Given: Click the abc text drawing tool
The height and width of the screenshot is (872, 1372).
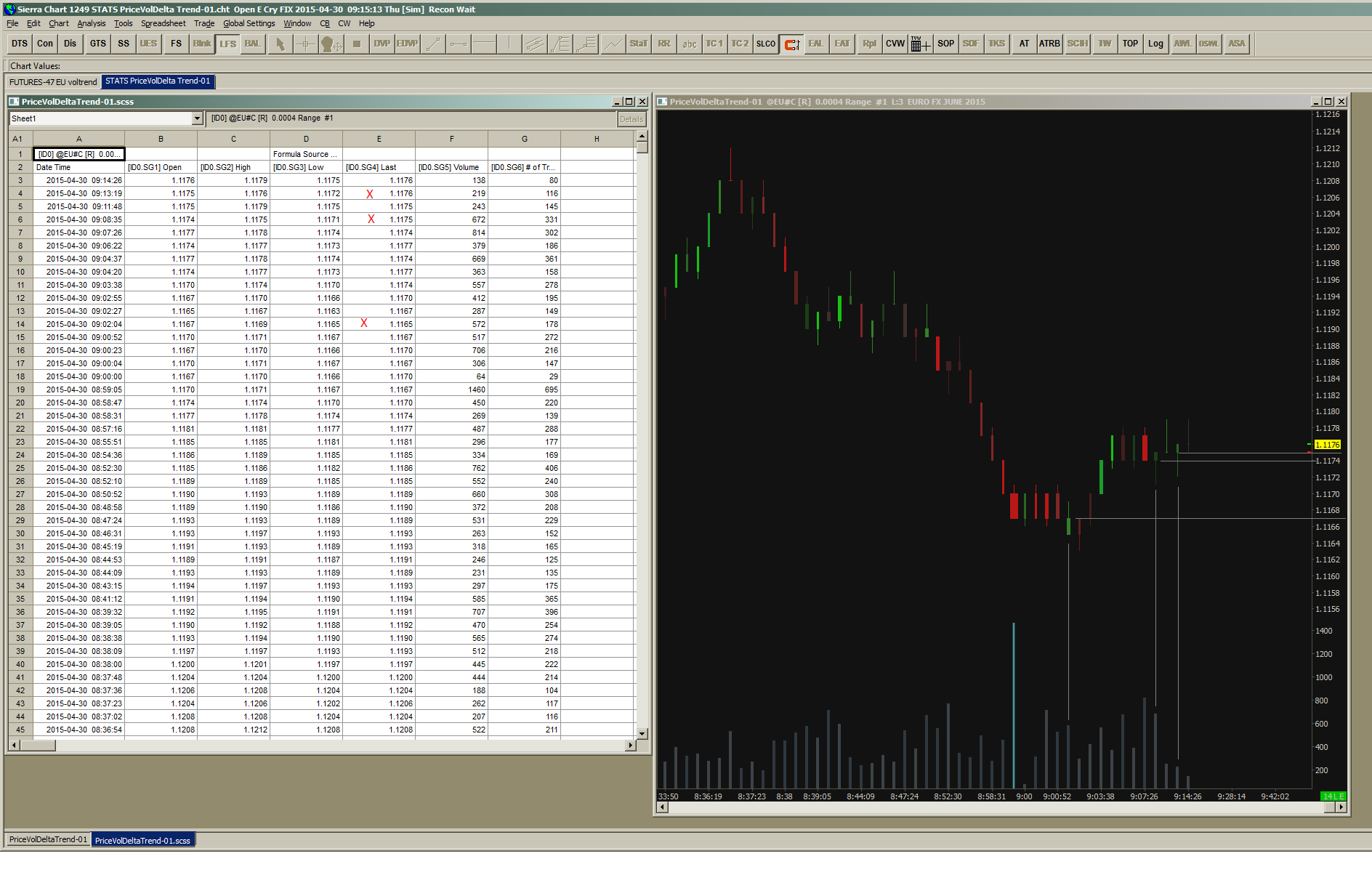Looking at the screenshot, I should tap(689, 44).
